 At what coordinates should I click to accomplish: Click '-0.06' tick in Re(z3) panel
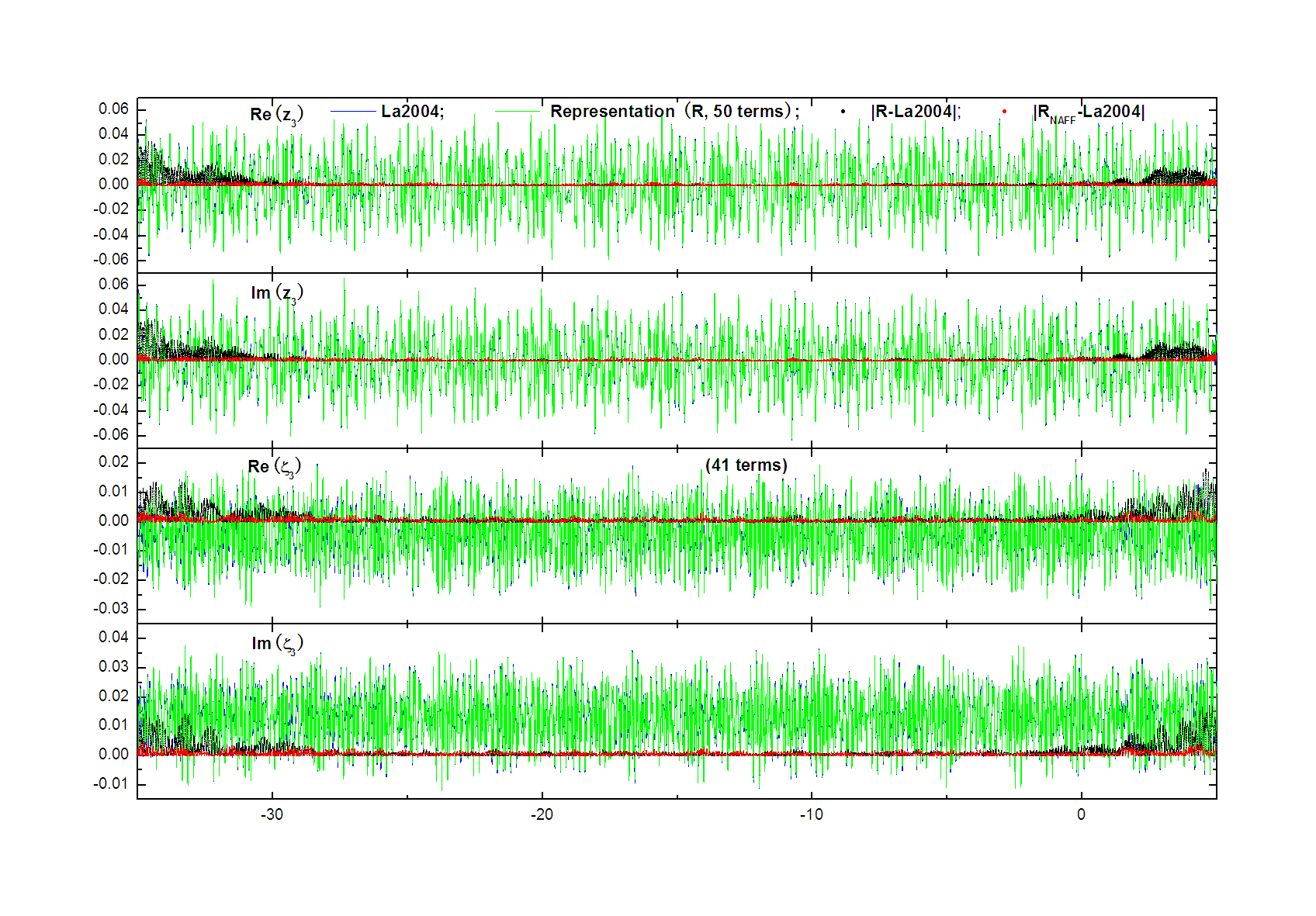111,259
